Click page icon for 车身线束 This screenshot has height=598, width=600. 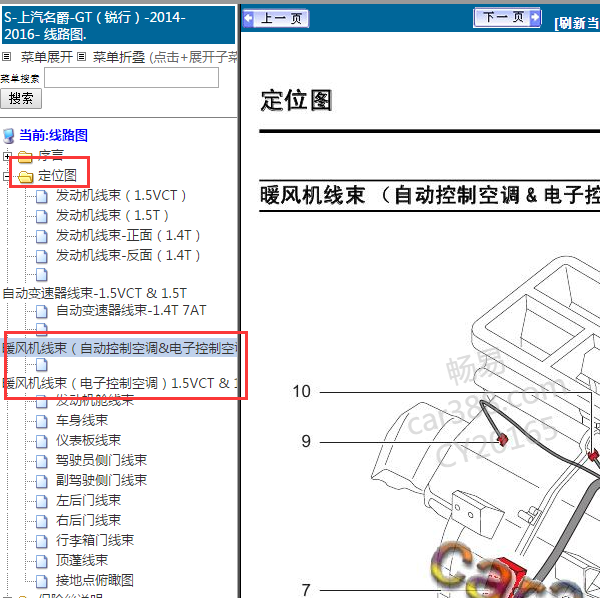point(41,421)
